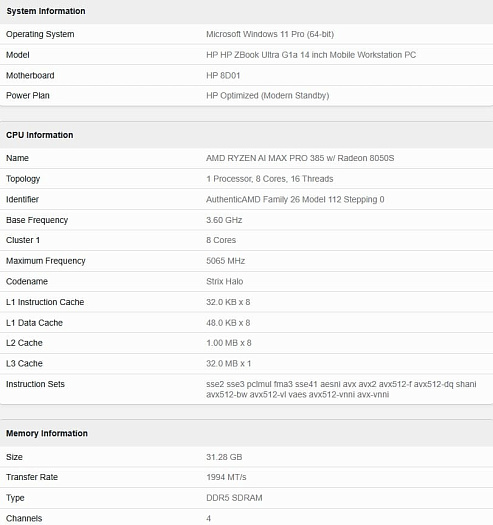
Task: Select the L3 Cache 32.0 MB value
Action: click(228, 364)
